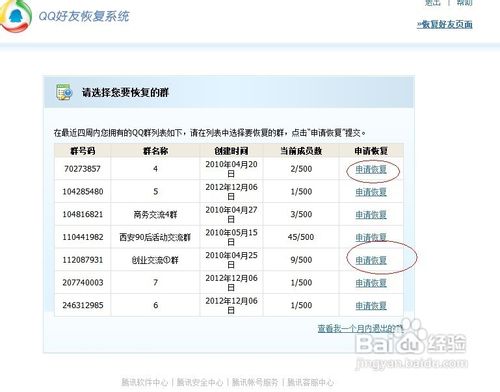Click the heading 请选择您要恢复的群
500x392 pixels.
coord(125,92)
